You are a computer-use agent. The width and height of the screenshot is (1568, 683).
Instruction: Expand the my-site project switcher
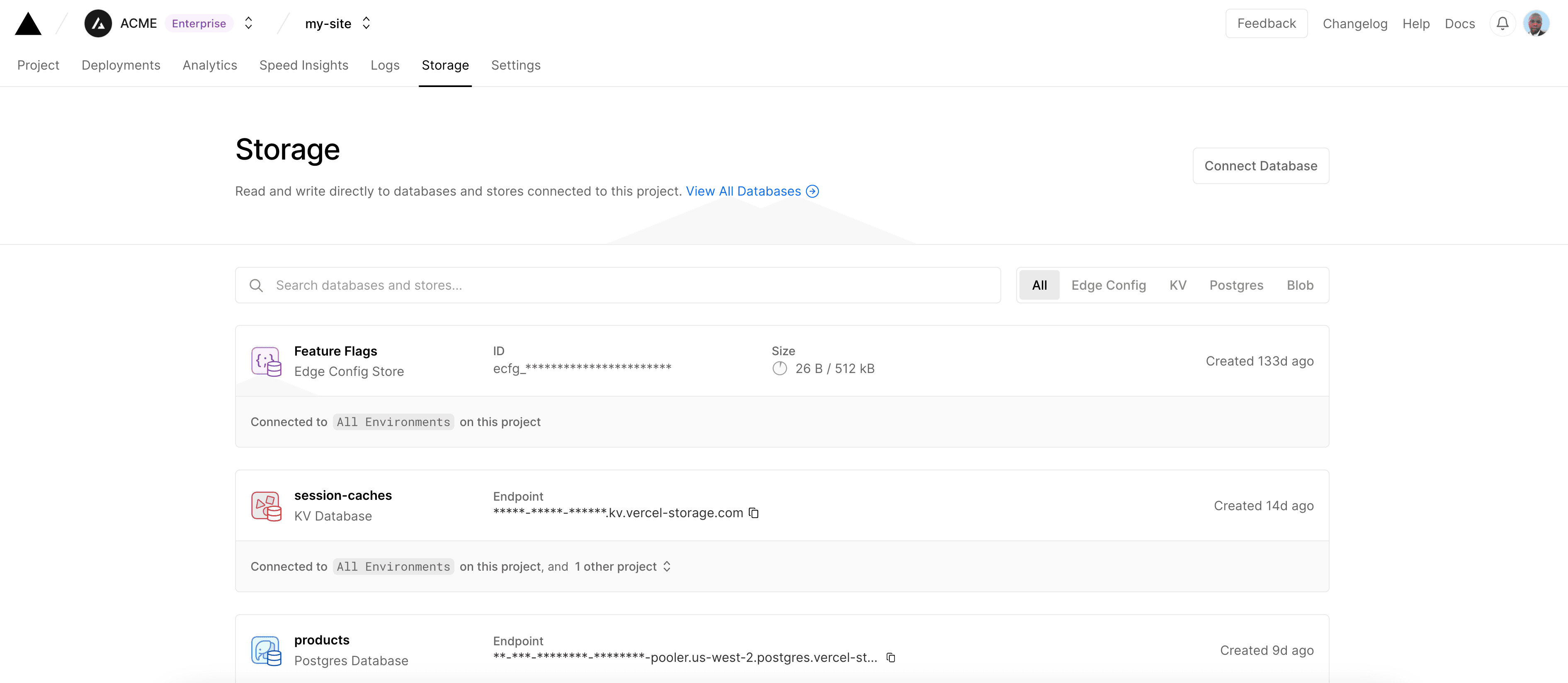[x=366, y=23]
